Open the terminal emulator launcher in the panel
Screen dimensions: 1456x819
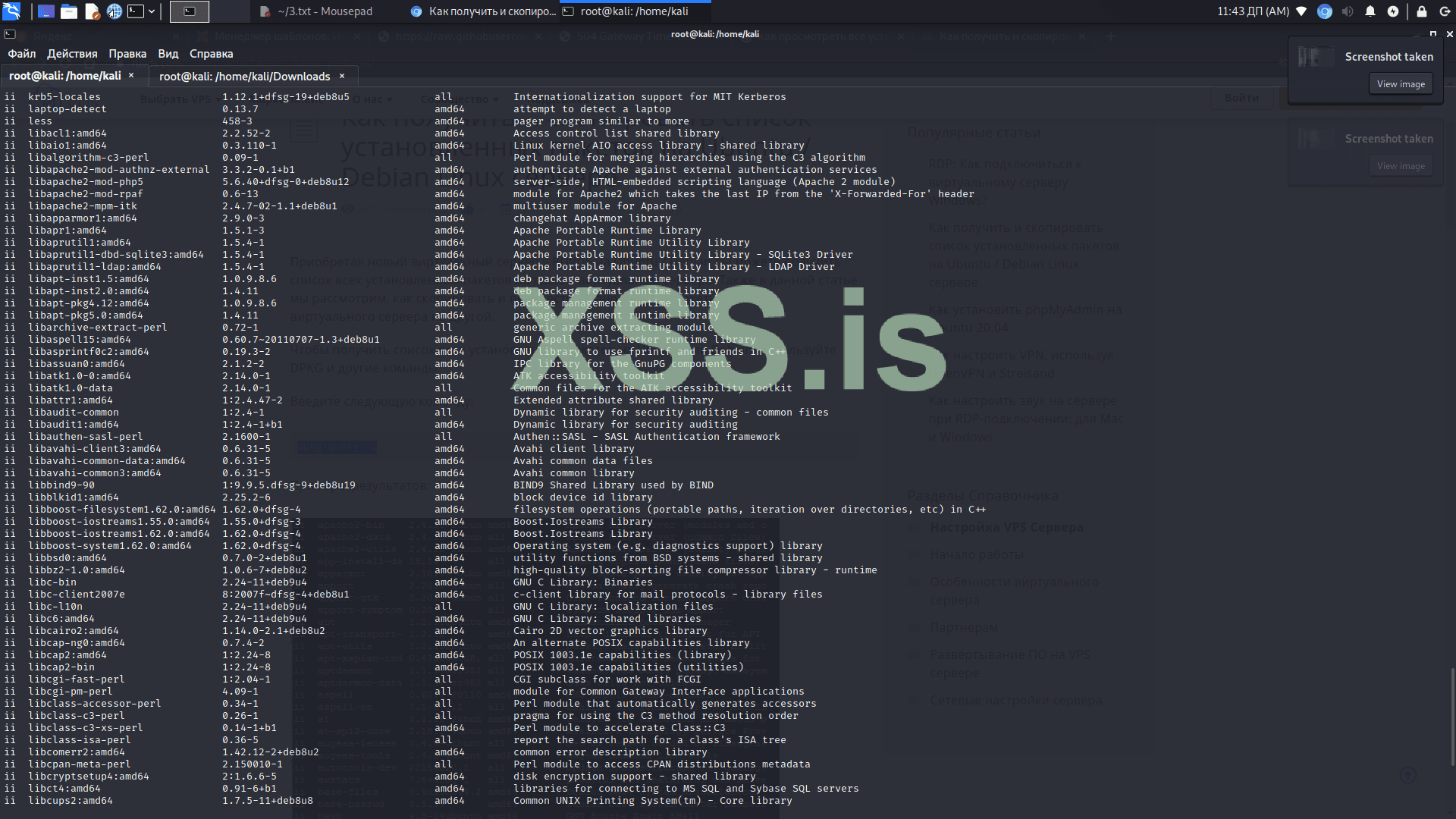136,11
